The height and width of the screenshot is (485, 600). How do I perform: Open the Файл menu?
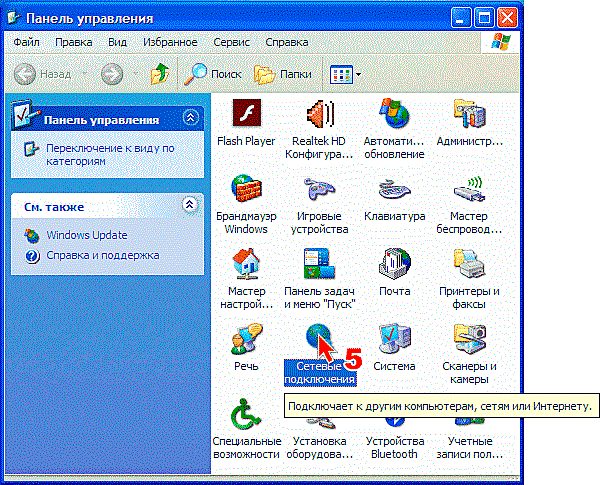coord(26,42)
